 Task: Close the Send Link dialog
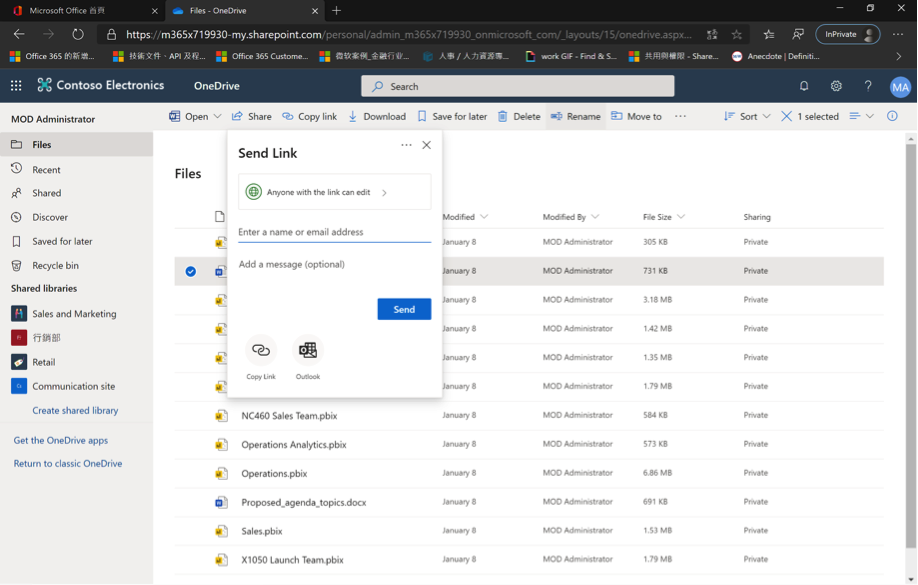(426, 145)
